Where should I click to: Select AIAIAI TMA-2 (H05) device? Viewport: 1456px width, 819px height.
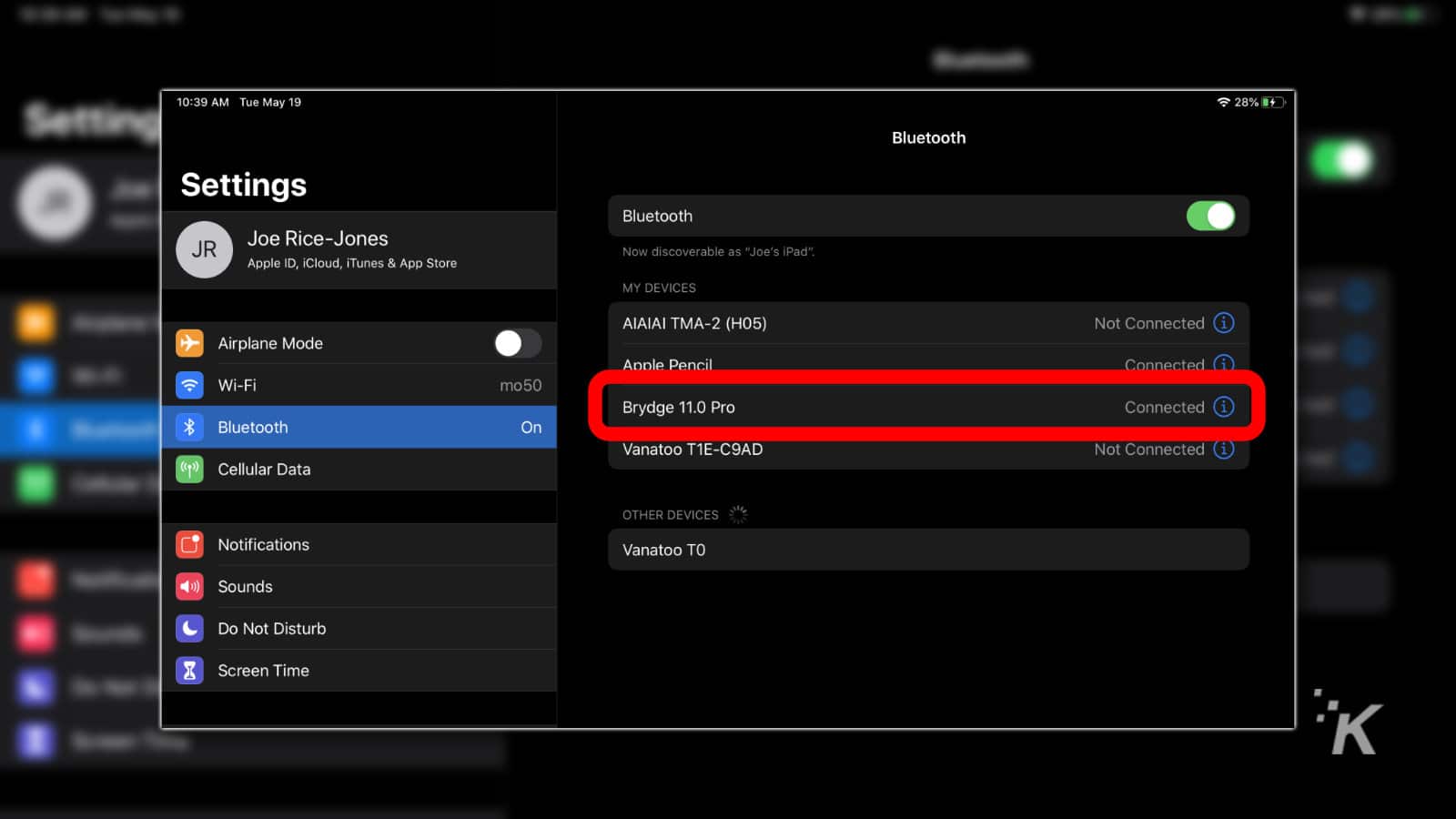coord(928,323)
